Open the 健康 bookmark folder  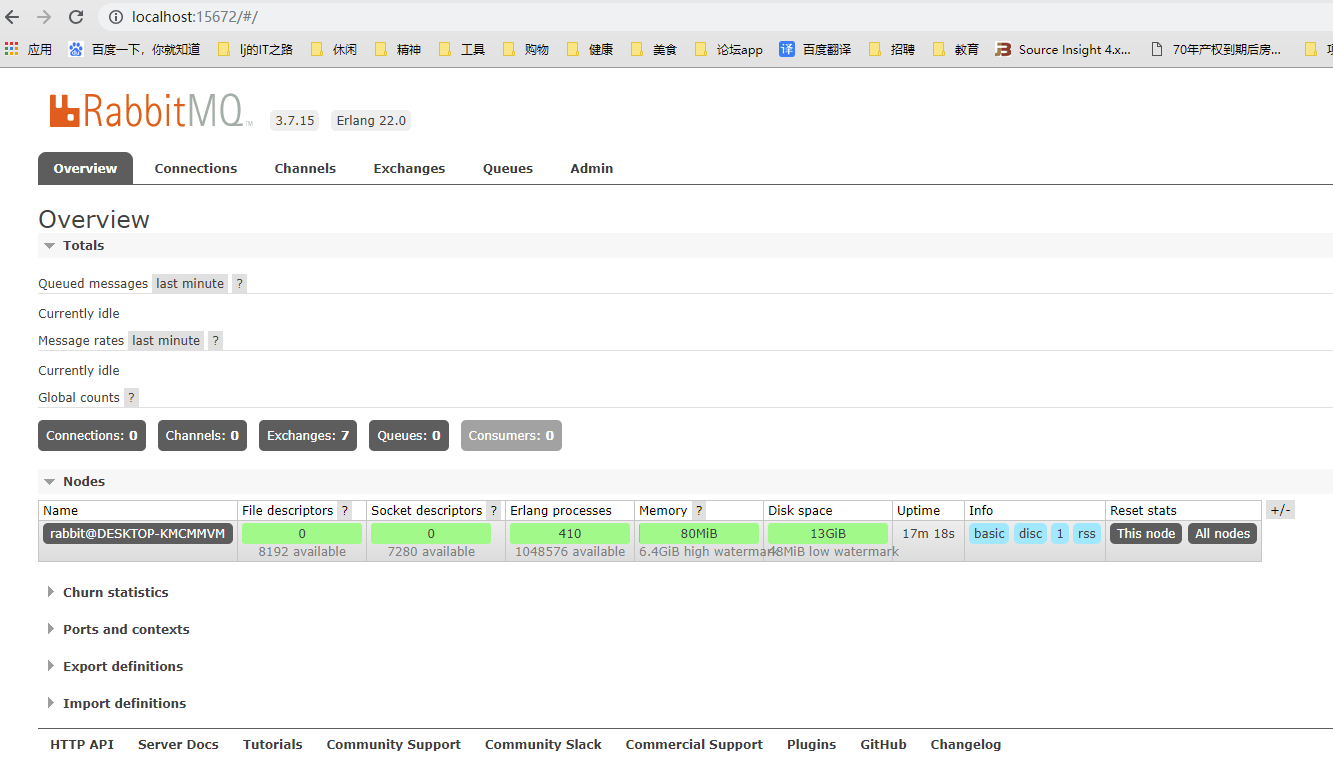coord(590,49)
